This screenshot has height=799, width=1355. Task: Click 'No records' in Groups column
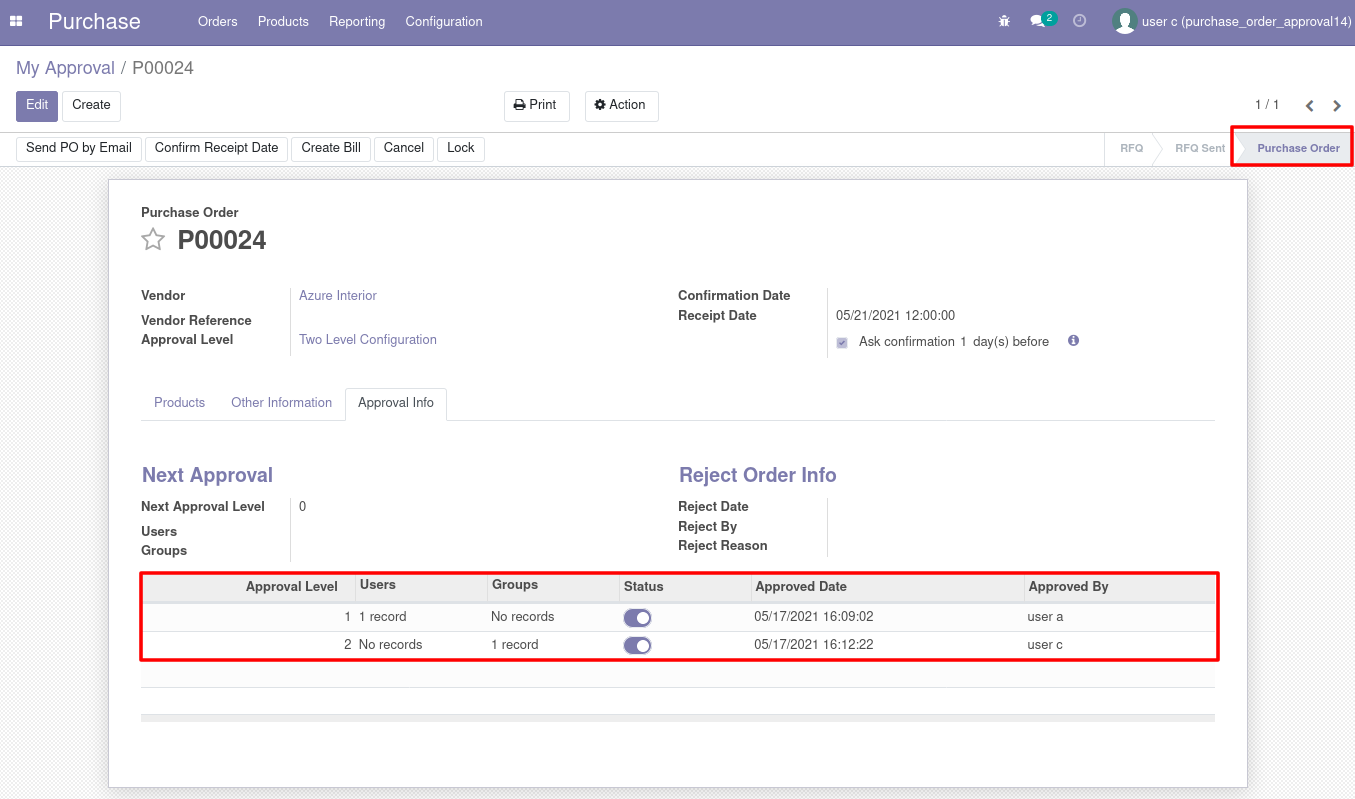click(x=522, y=617)
